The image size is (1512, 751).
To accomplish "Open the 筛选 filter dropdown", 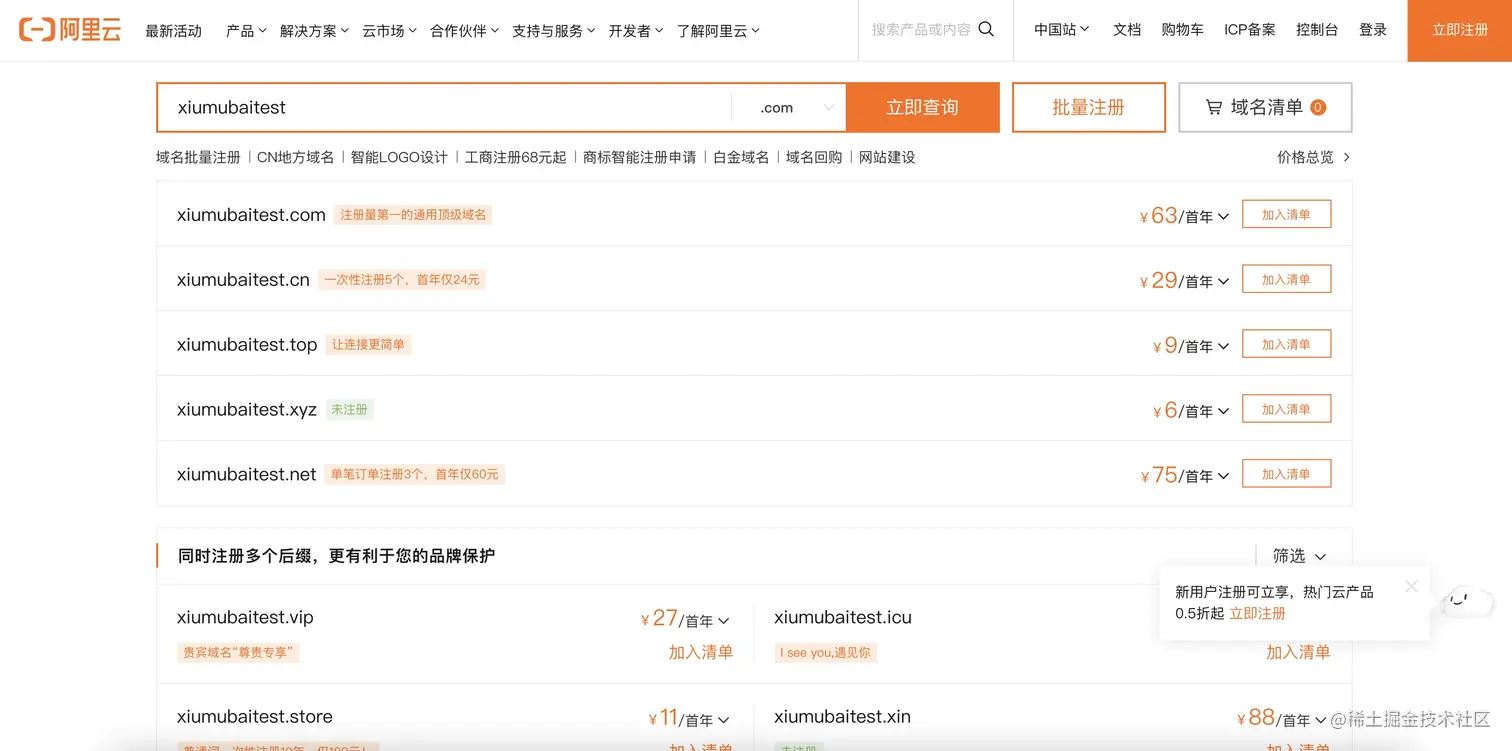I will pos(1299,556).
